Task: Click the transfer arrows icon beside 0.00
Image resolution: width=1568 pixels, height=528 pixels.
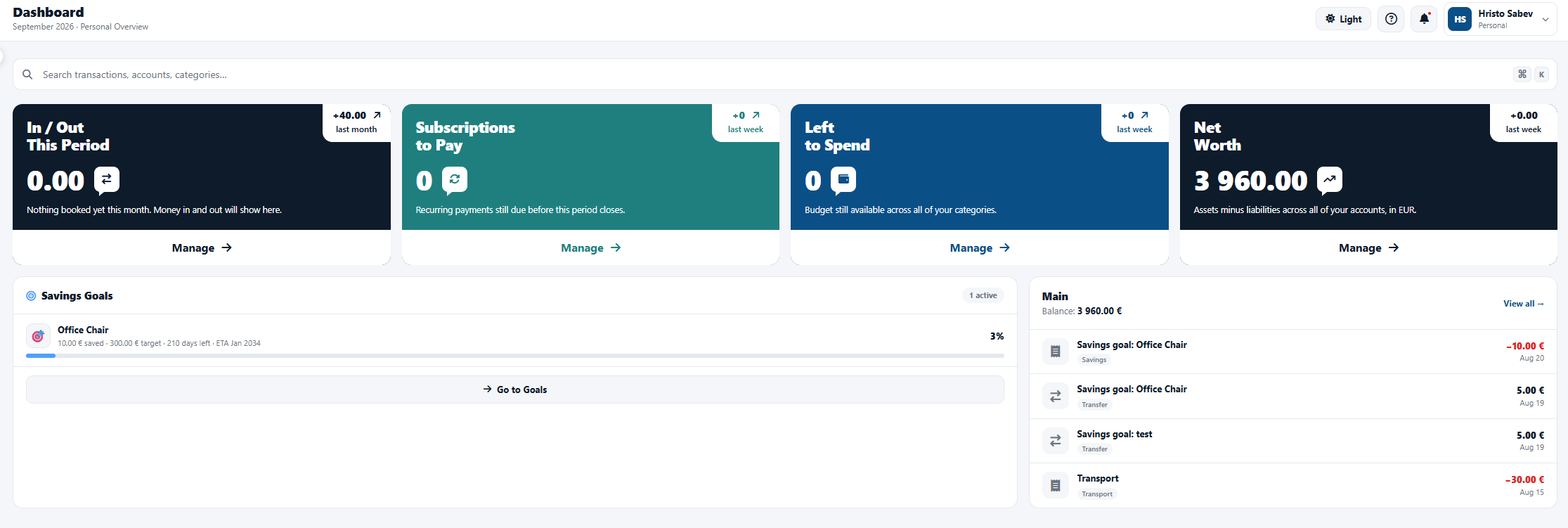Action: [x=107, y=180]
